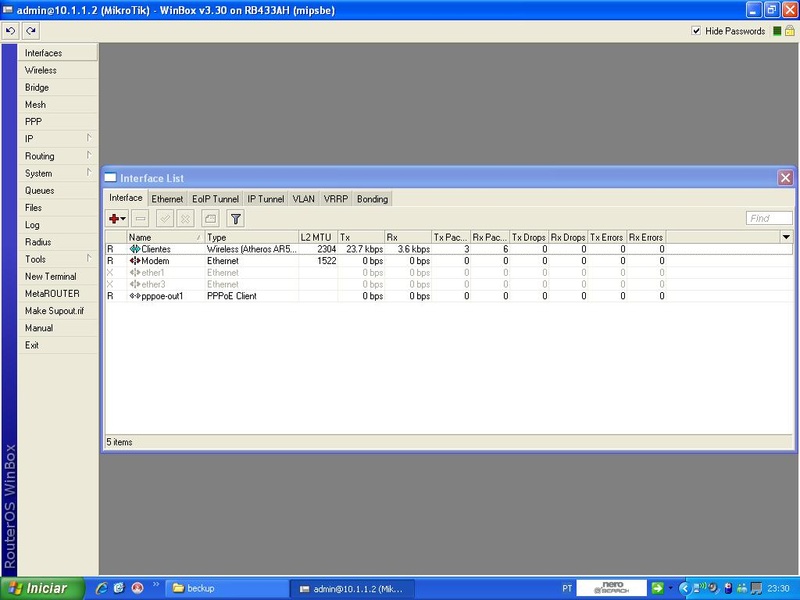Click the green status indicator square
Image resolution: width=800 pixels, height=600 pixels.
pos(777,31)
